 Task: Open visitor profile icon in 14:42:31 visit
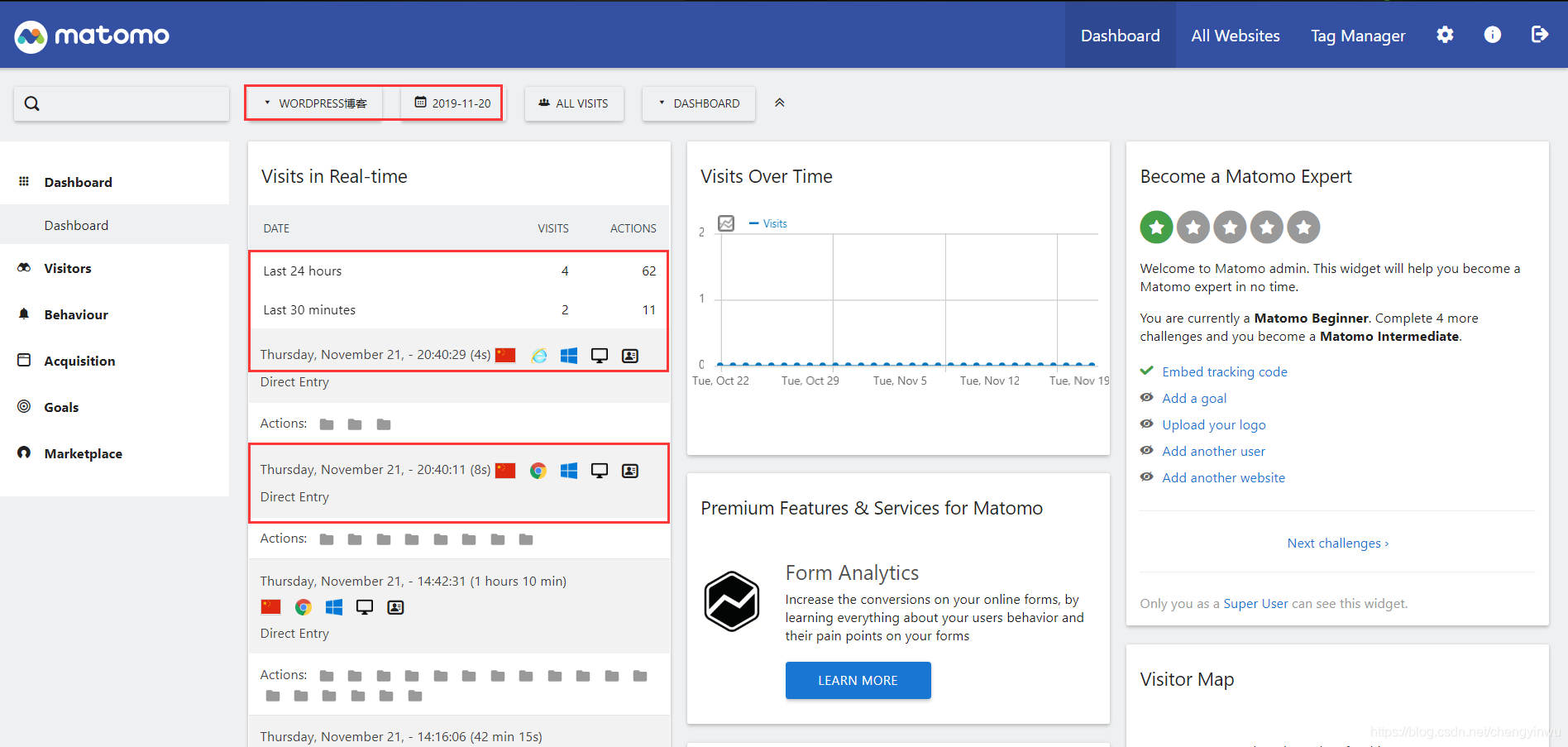point(395,607)
